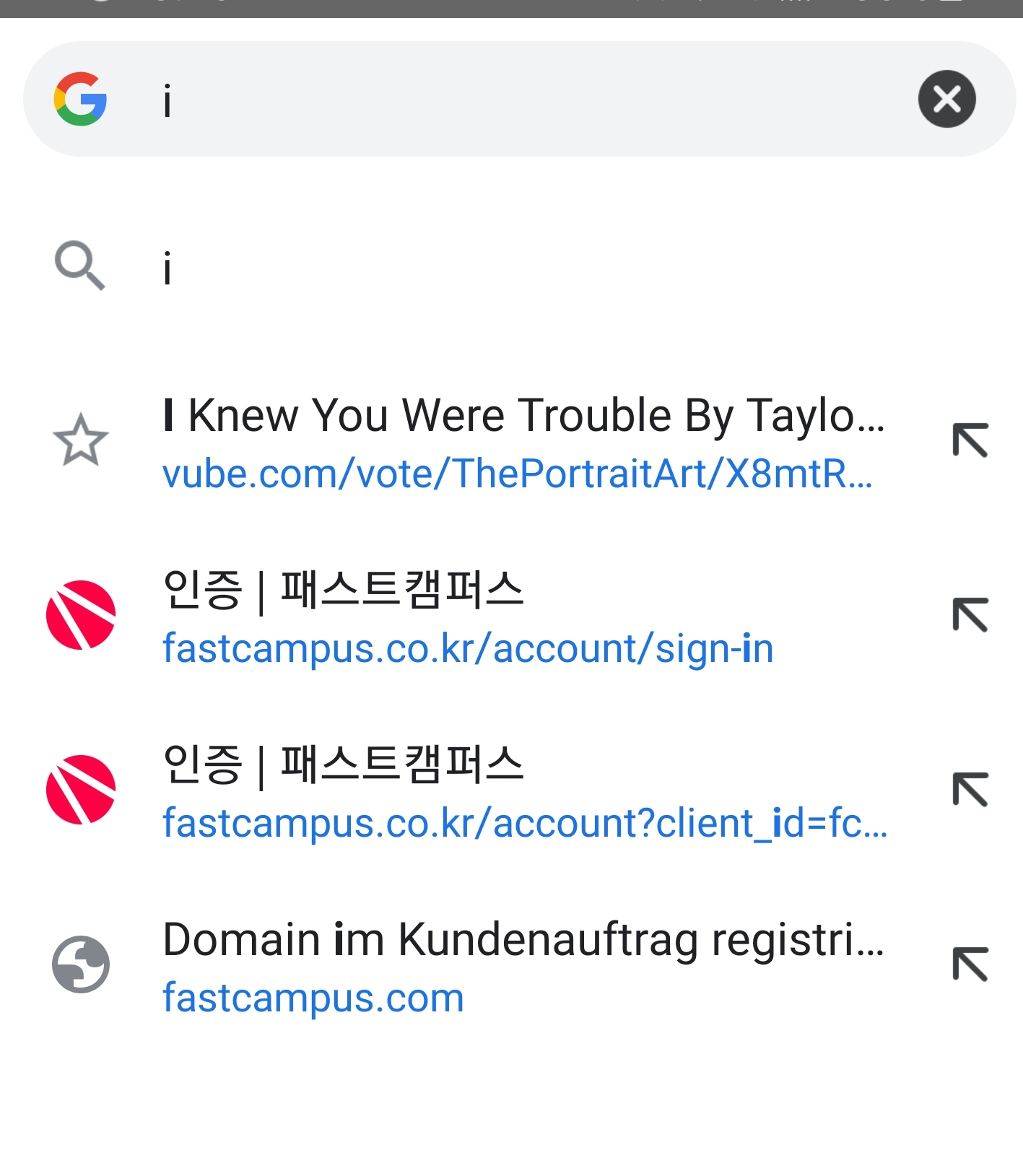
Task: Open fastcampus.co.kr/account?client_id link
Action: tap(524, 823)
